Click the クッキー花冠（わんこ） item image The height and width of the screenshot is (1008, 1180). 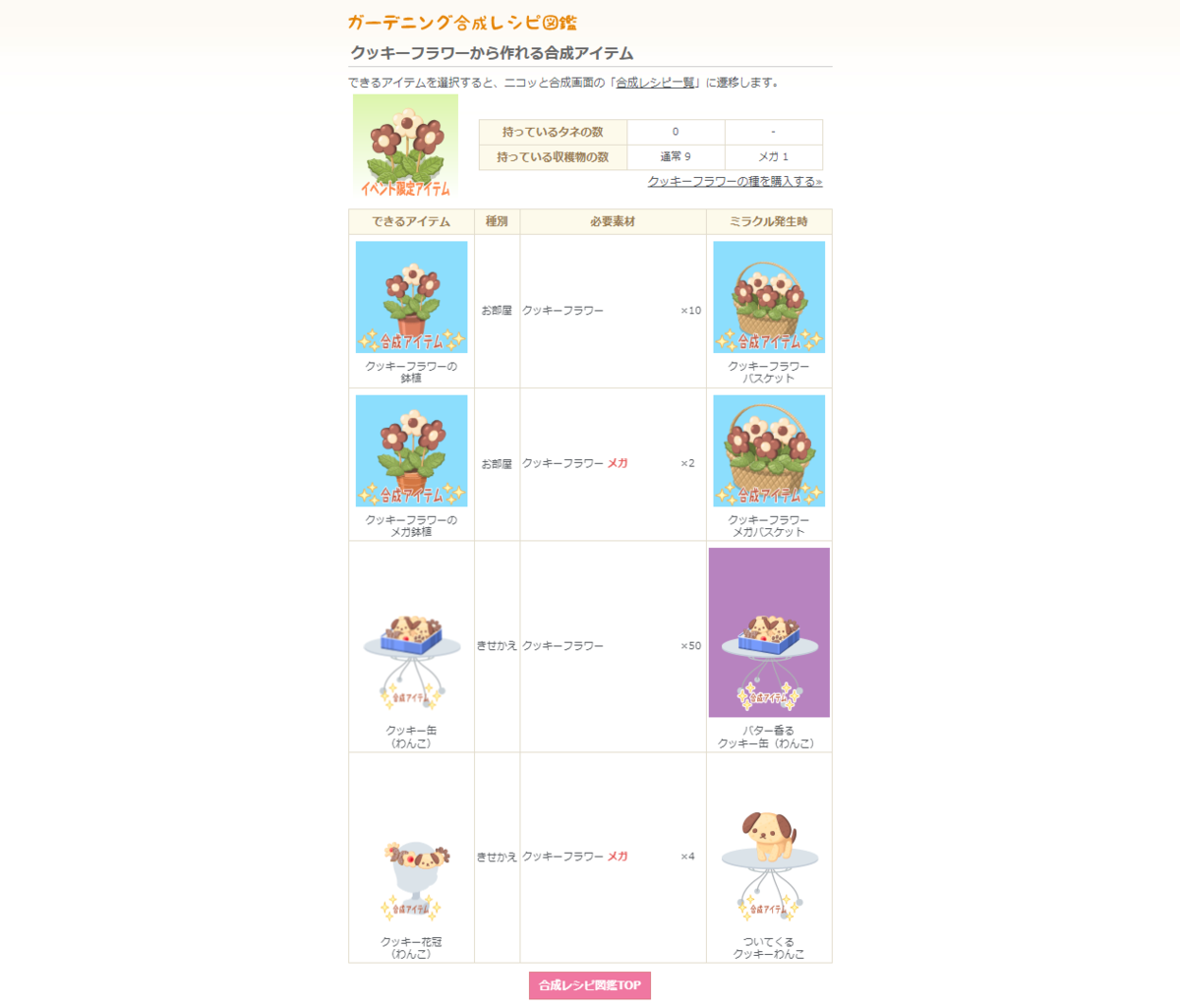411,880
